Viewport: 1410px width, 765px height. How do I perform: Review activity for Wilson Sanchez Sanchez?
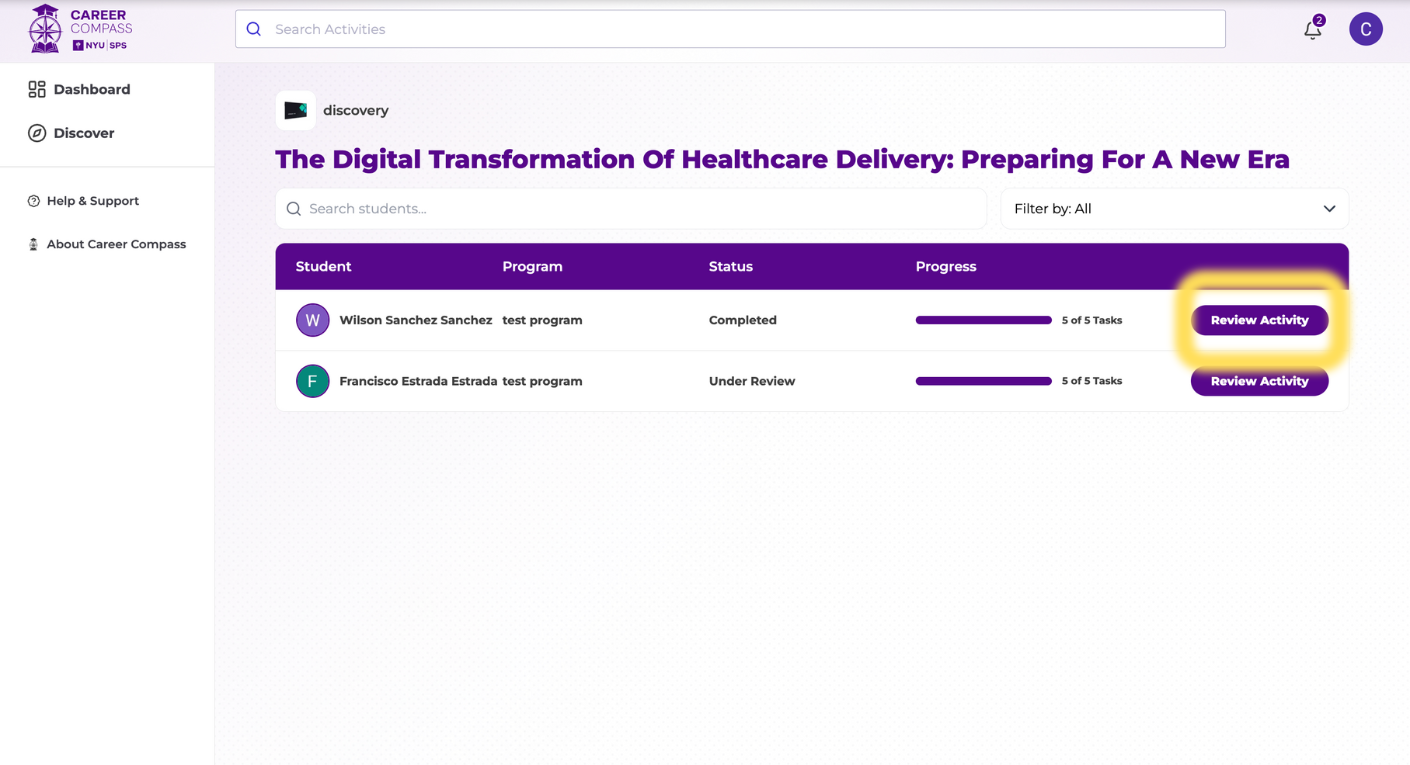pyautogui.click(x=1259, y=321)
